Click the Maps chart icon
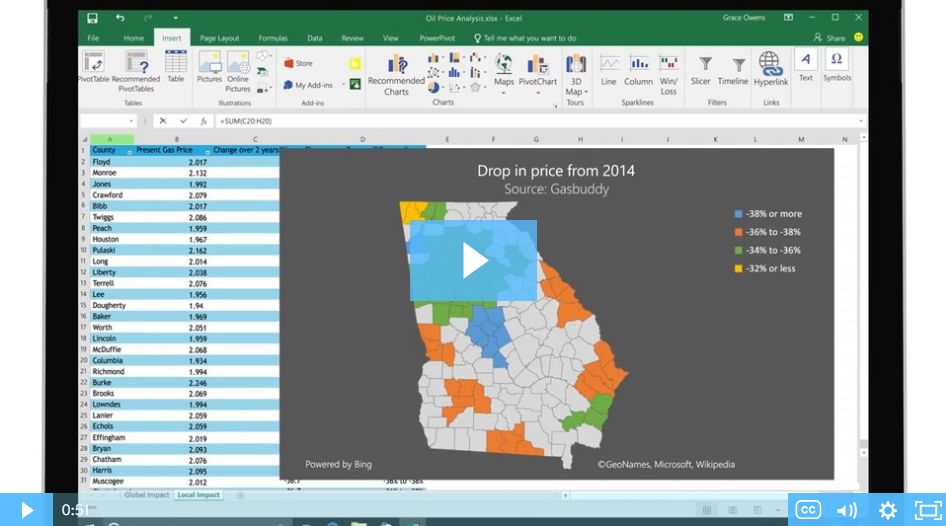 pyautogui.click(x=504, y=69)
